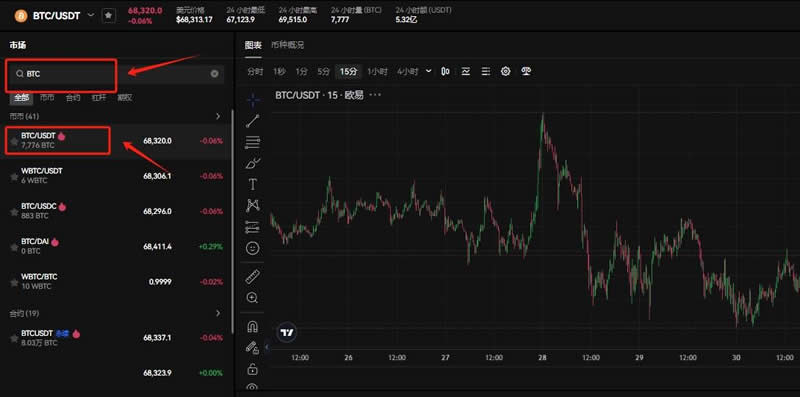
Task: Select the 1小时 timeframe
Action: 378,71
